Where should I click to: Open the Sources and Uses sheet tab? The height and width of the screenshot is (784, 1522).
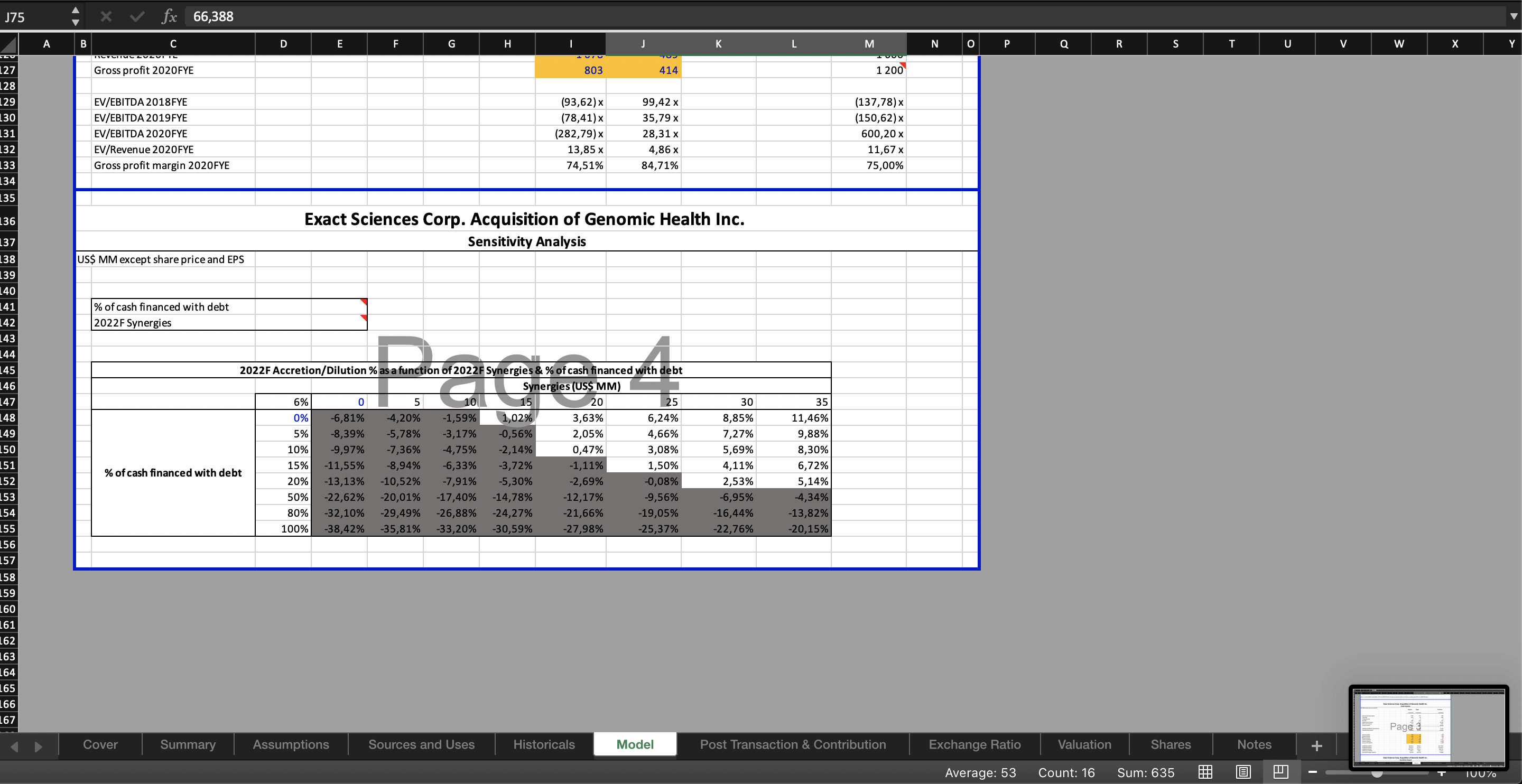point(421,744)
